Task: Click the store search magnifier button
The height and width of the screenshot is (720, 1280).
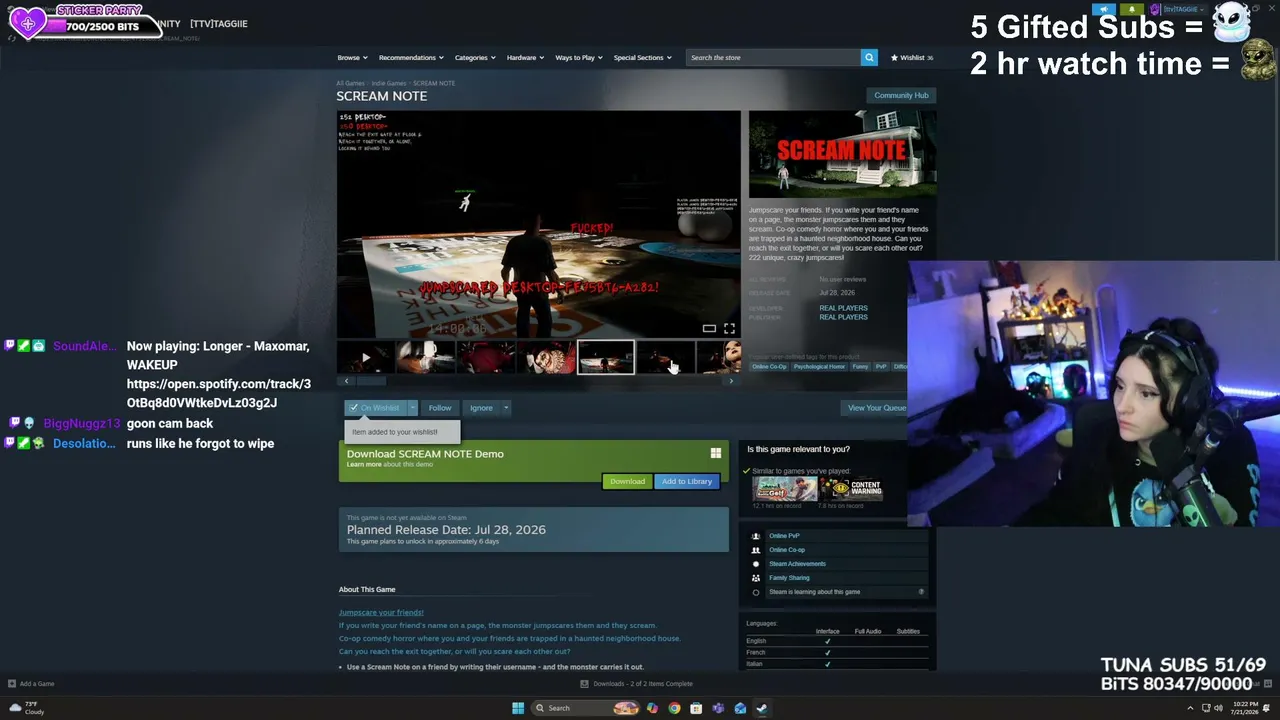Action: point(869,57)
